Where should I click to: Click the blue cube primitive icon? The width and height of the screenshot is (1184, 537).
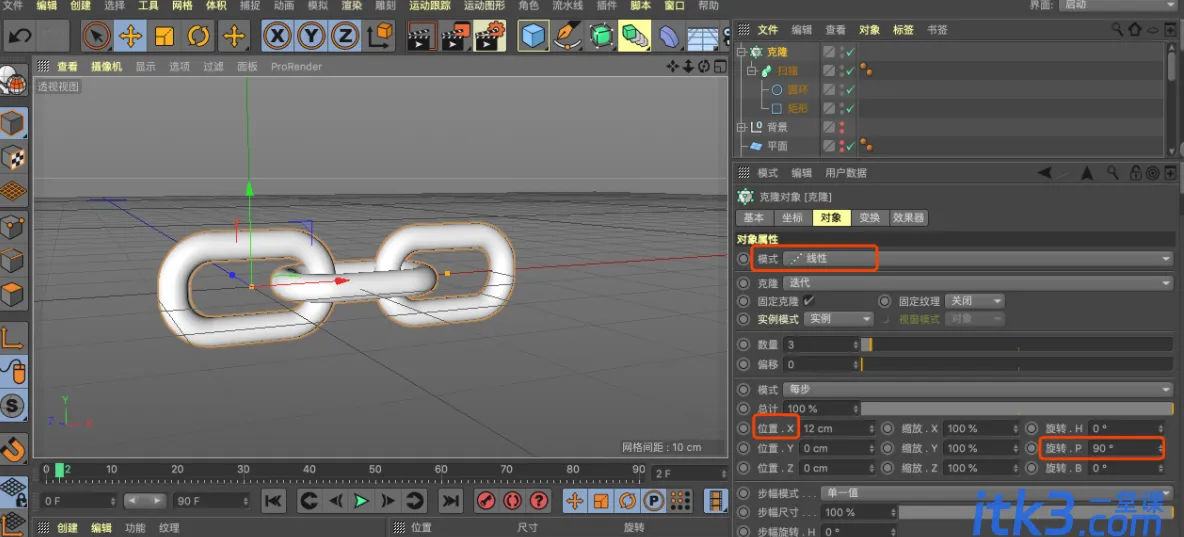click(x=533, y=35)
